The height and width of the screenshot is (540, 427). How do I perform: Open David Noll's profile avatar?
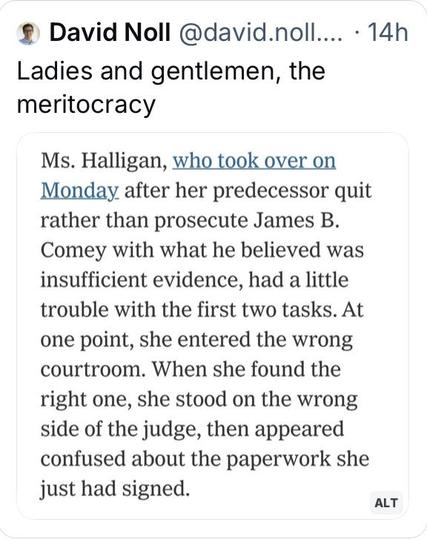point(28,33)
